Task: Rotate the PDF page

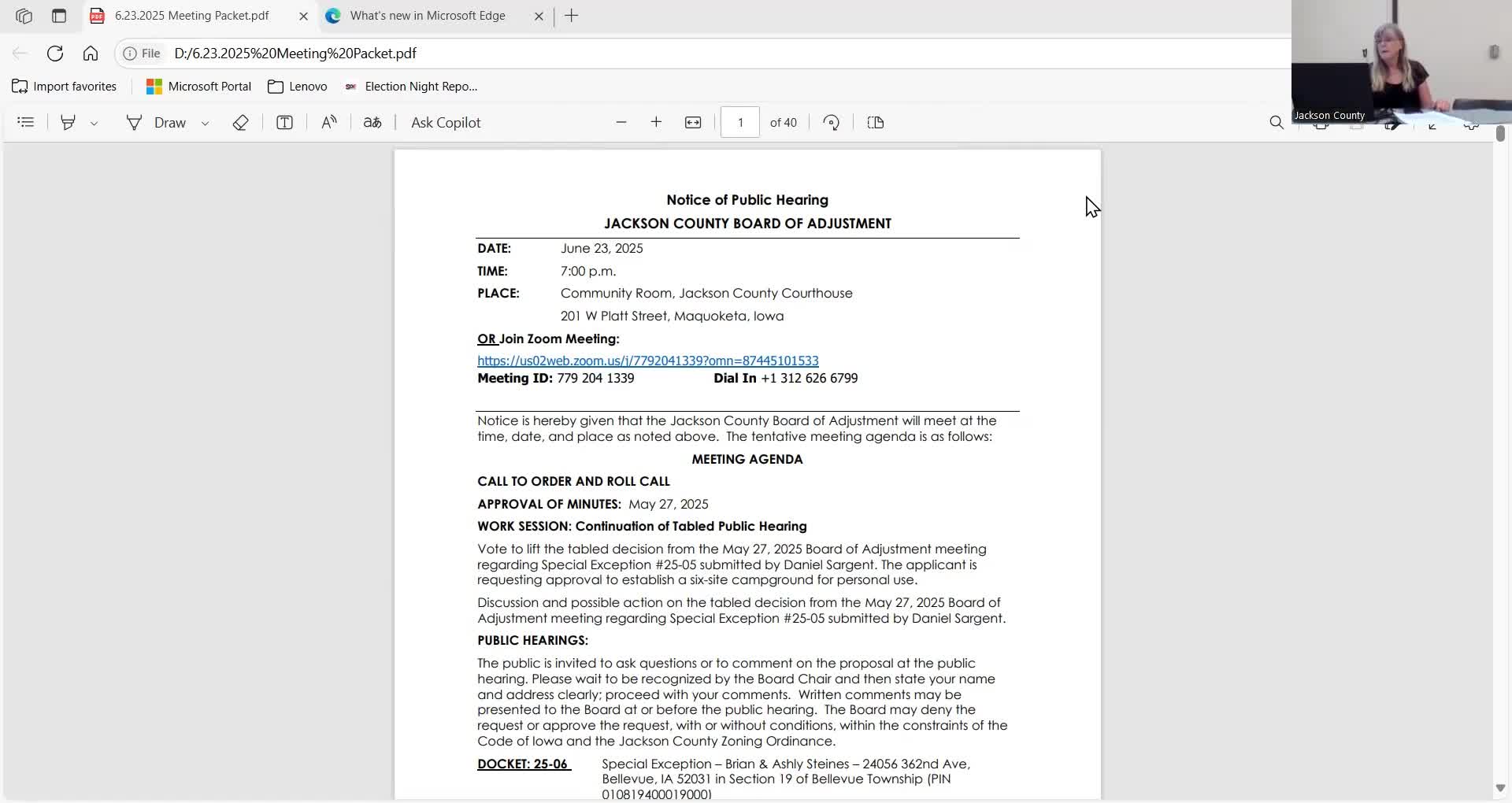Action: 832,123
